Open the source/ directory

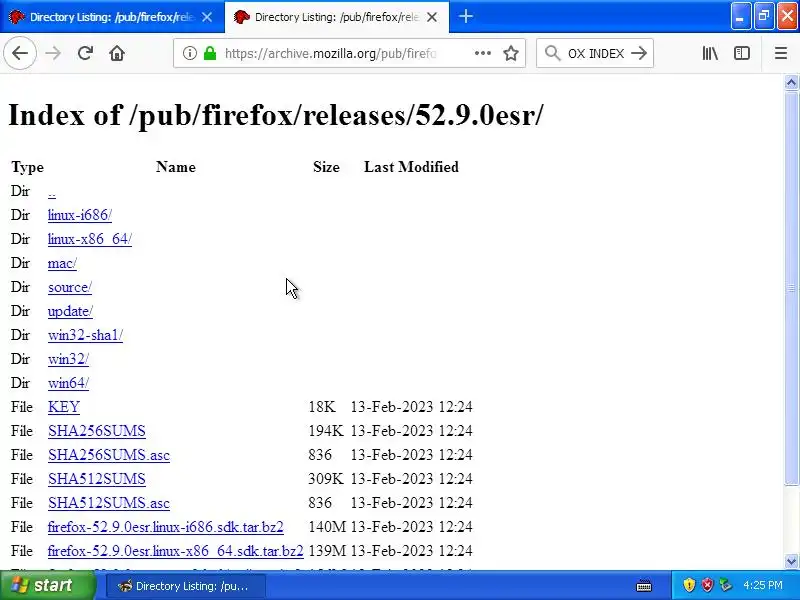pyautogui.click(x=70, y=287)
